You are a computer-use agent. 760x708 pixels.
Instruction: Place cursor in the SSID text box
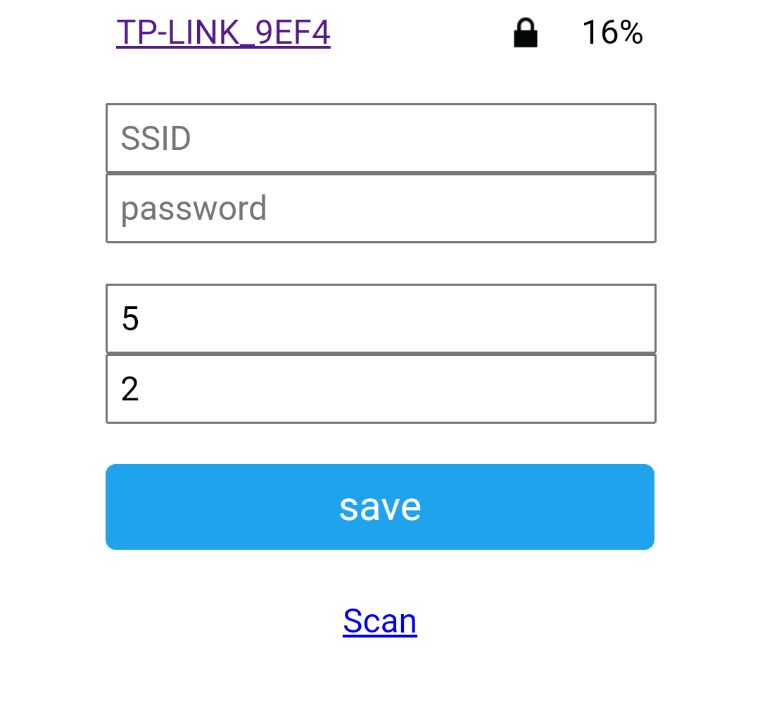pyautogui.click(x=380, y=138)
